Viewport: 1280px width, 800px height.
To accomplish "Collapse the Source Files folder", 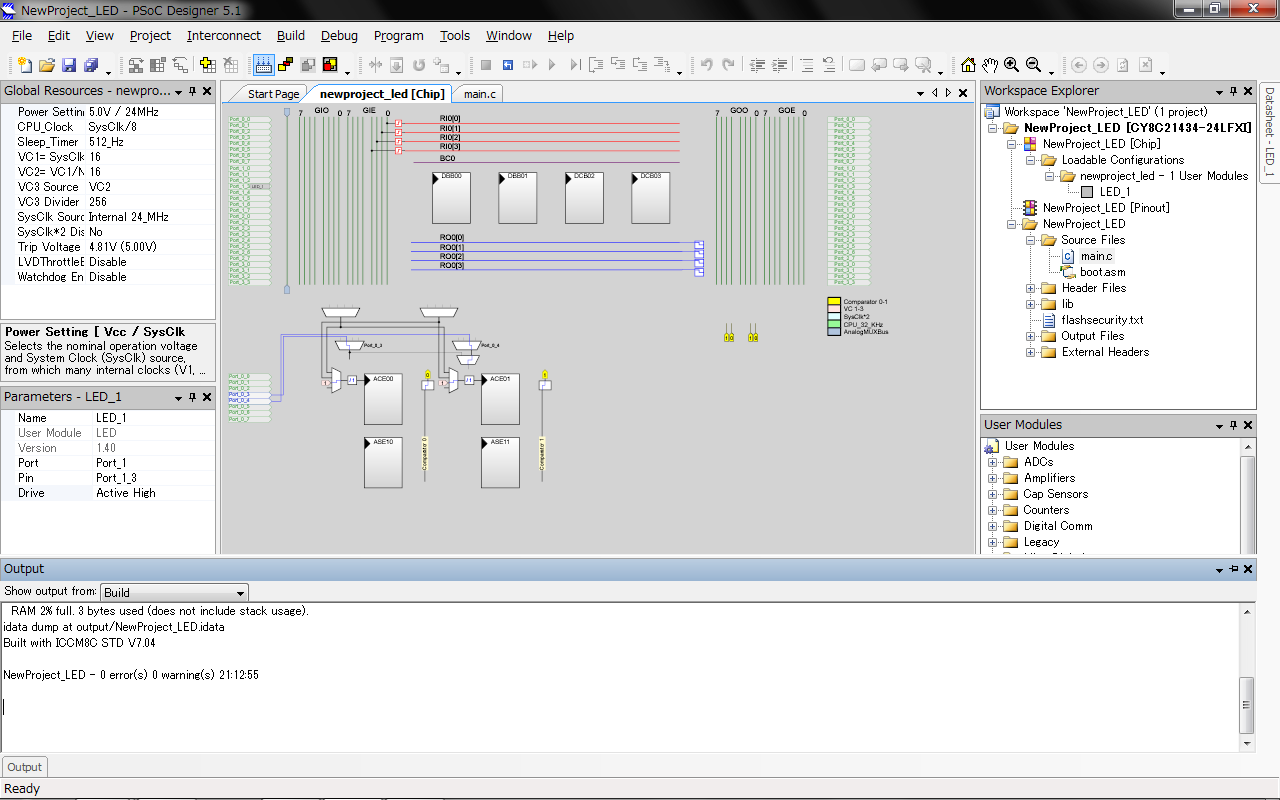I will coord(1030,240).
